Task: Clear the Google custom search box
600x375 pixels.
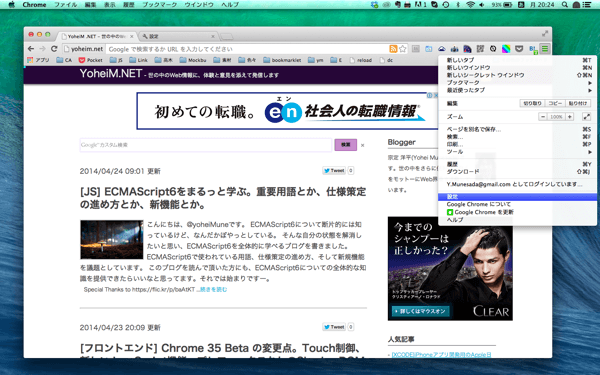Action: 362,145
